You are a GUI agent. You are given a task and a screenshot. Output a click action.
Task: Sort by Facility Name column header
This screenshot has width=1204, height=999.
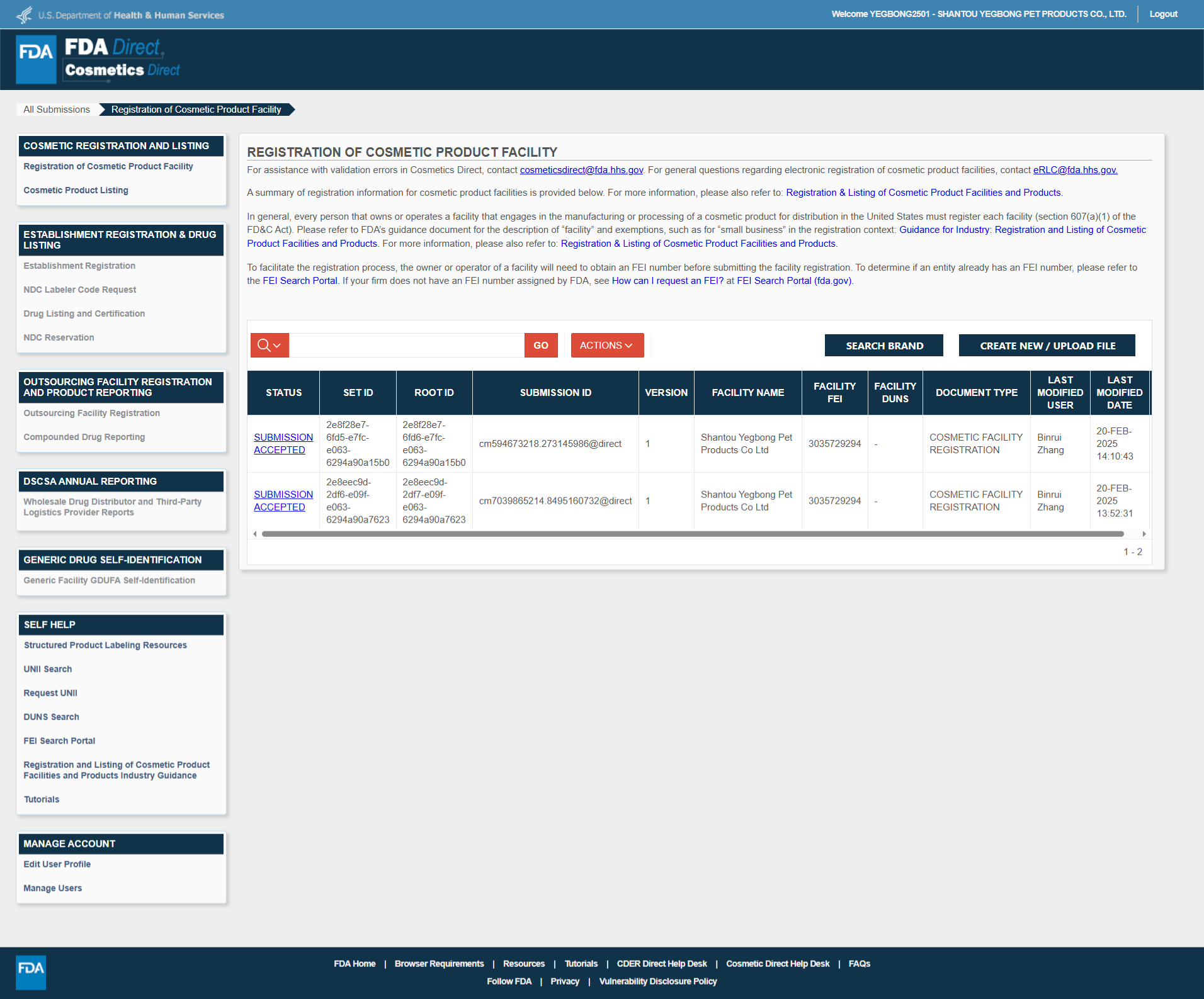[x=748, y=393]
